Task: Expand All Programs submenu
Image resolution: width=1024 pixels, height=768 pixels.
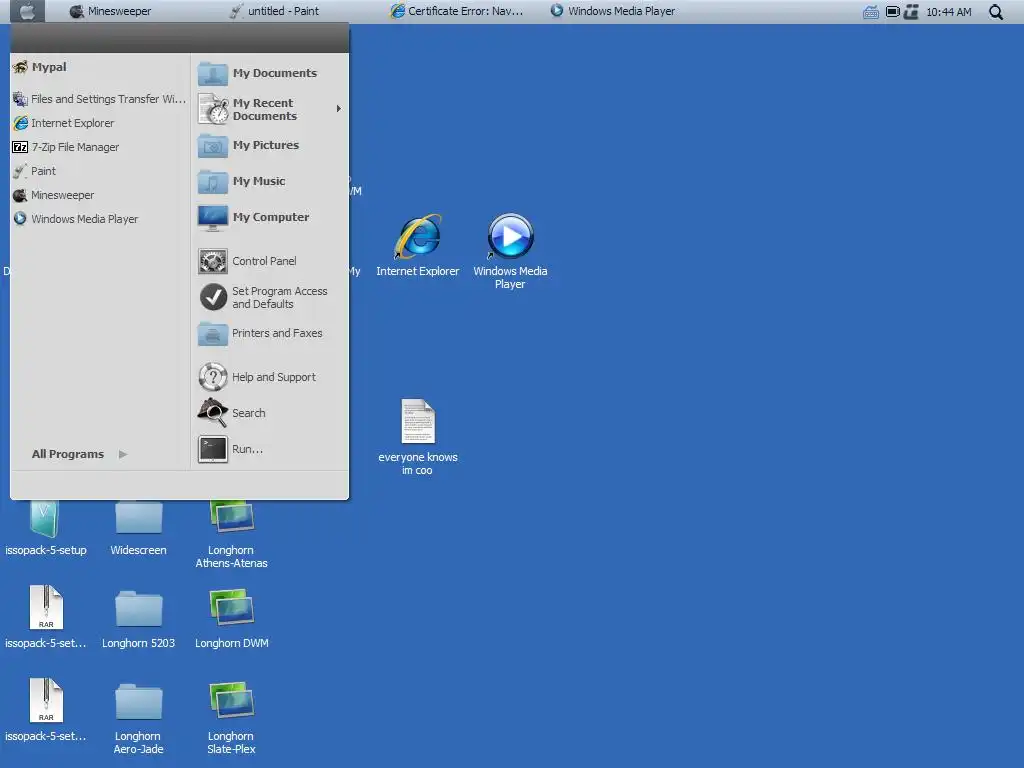Action: pos(79,454)
